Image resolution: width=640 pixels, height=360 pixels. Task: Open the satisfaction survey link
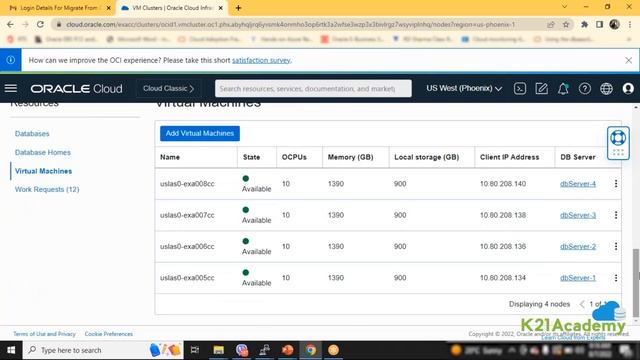[x=261, y=60]
